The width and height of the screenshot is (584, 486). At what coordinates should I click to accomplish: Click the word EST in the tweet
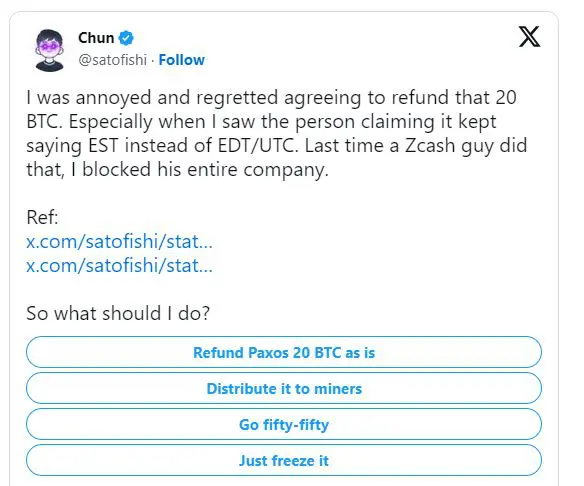[103, 145]
